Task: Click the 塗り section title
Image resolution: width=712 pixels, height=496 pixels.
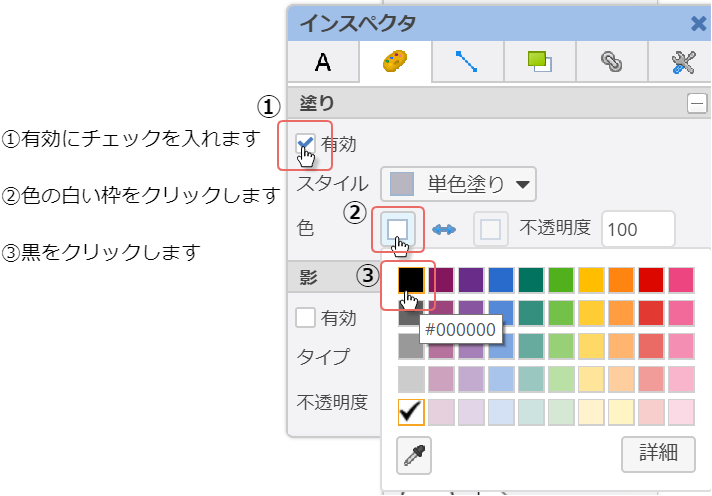Action: [x=317, y=104]
